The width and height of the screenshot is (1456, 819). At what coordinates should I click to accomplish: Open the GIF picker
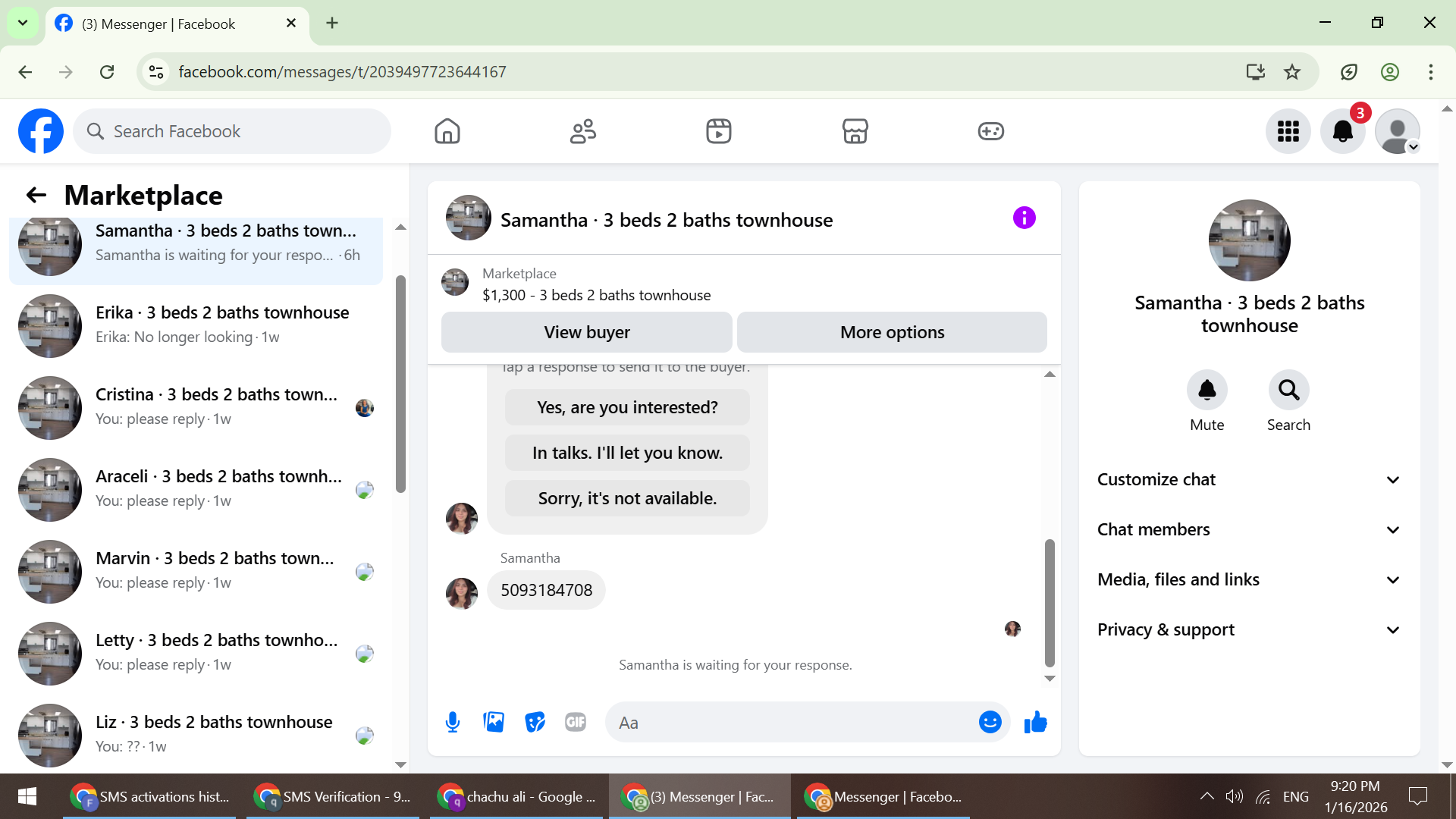click(x=576, y=722)
